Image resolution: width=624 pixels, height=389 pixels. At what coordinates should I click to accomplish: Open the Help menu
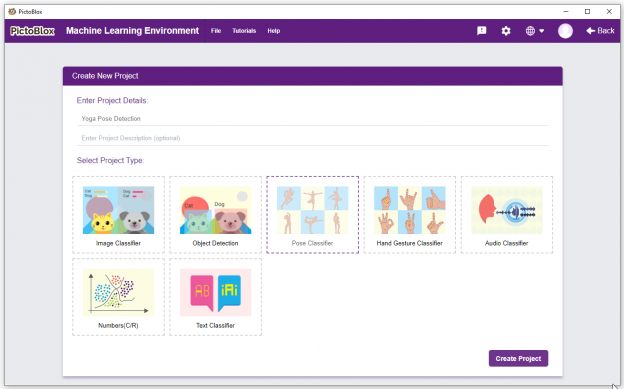273,31
